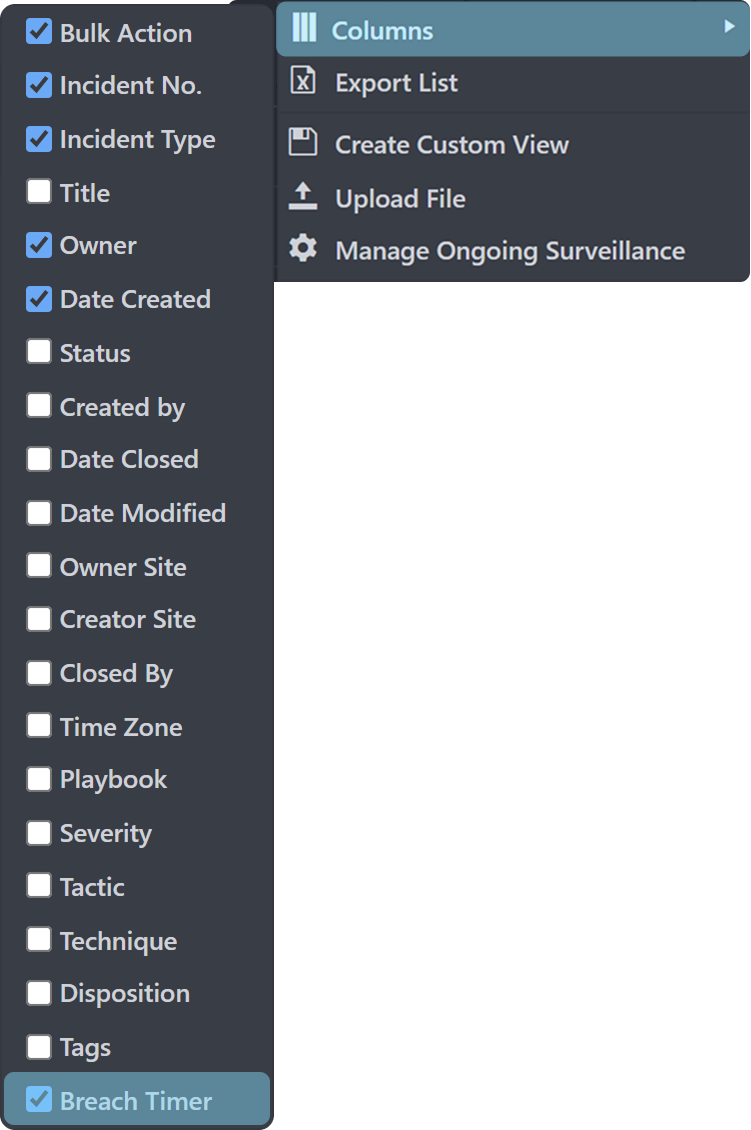The width and height of the screenshot is (751, 1130).
Task: Check the Tags column checkbox
Action: tap(39, 1046)
